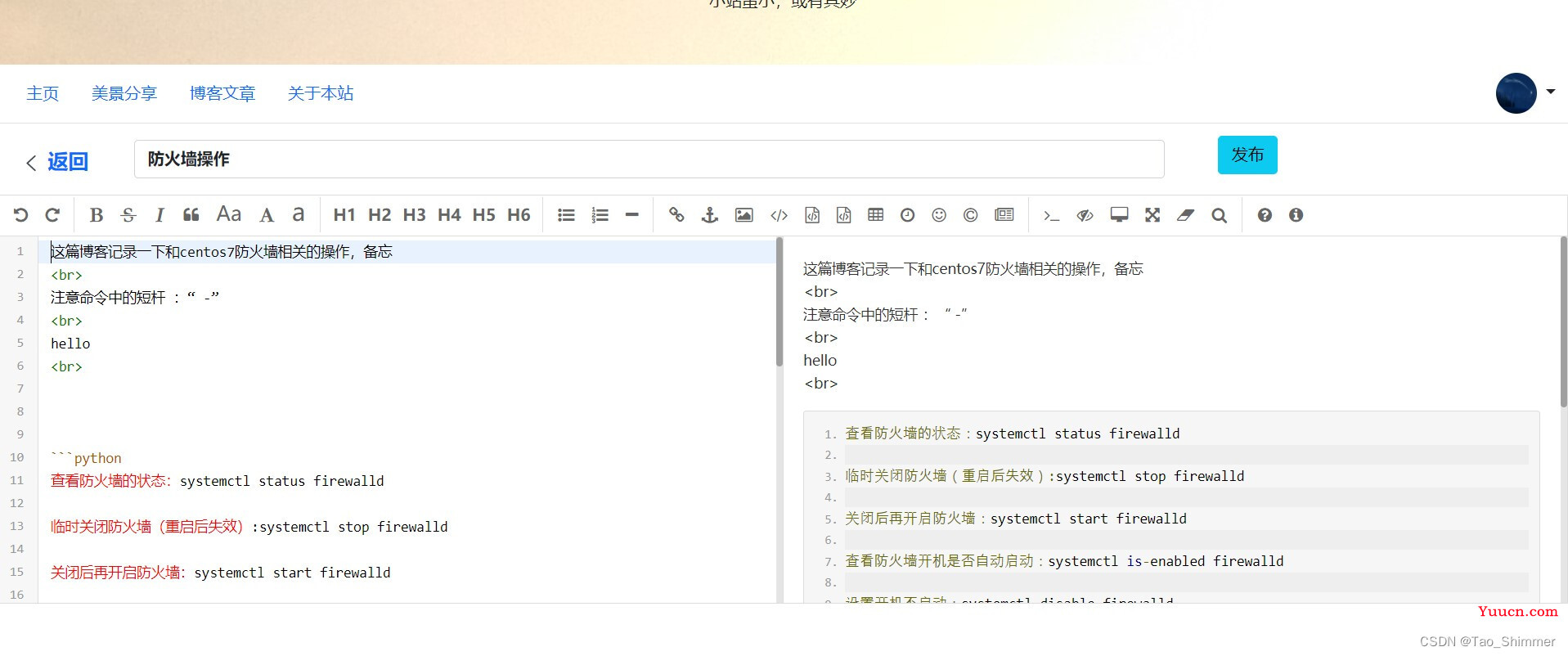
Task: Click the 发布 publish button
Action: pyautogui.click(x=1247, y=155)
